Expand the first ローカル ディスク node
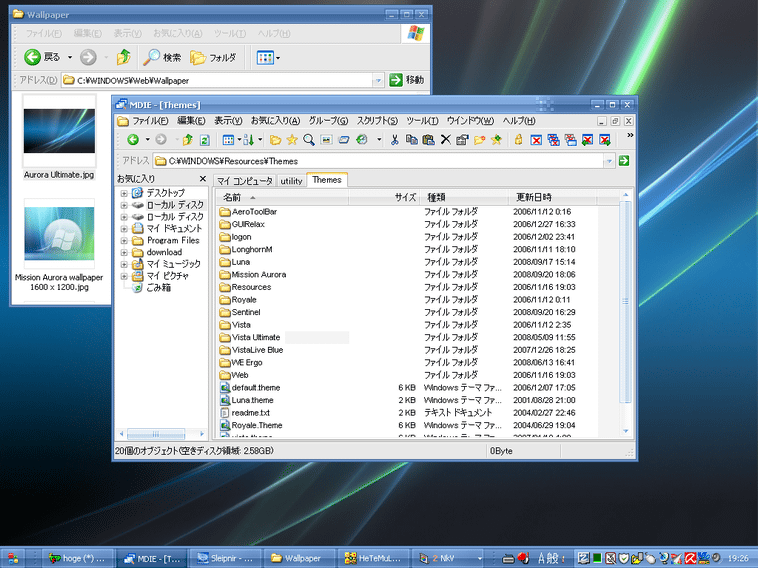The height and width of the screenshot is (568, 758). (124, 205)
